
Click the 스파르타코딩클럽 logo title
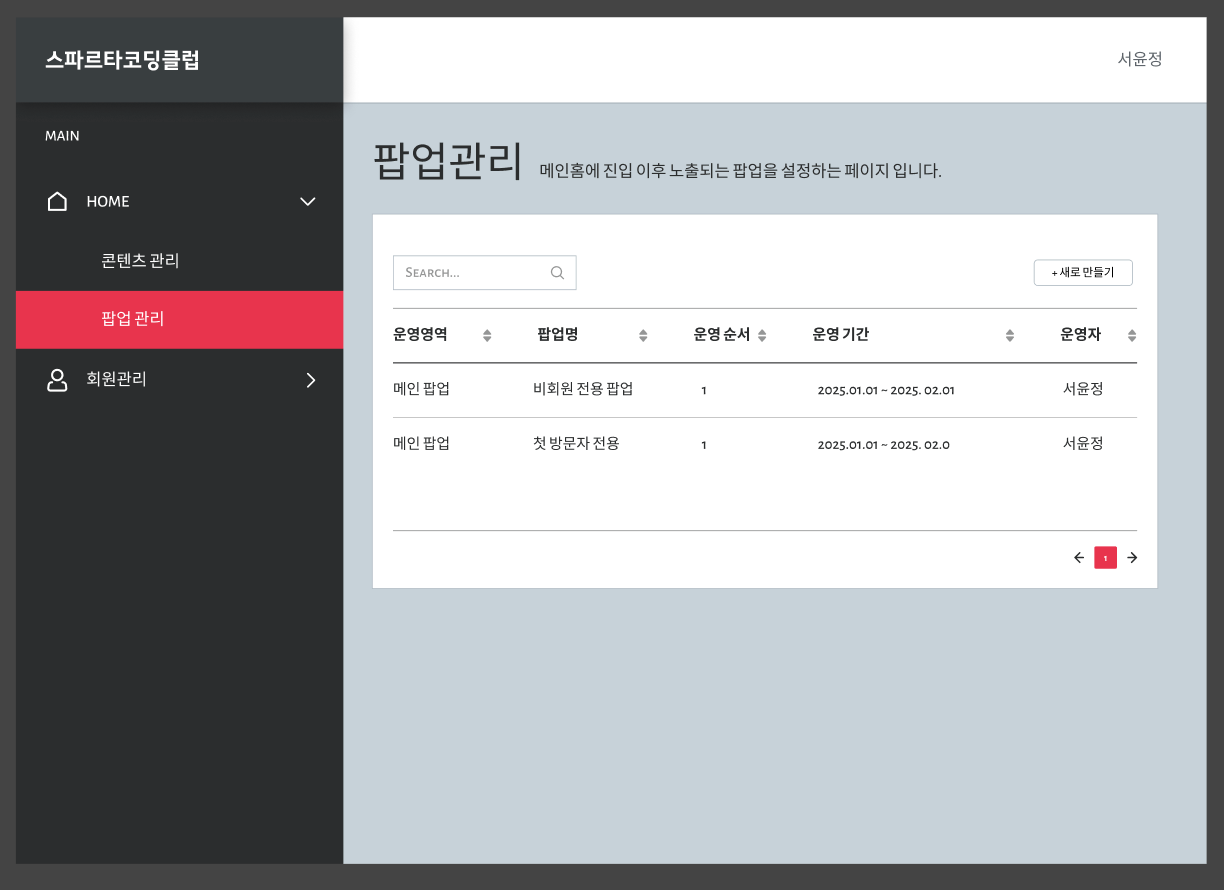tap(122, 60)
